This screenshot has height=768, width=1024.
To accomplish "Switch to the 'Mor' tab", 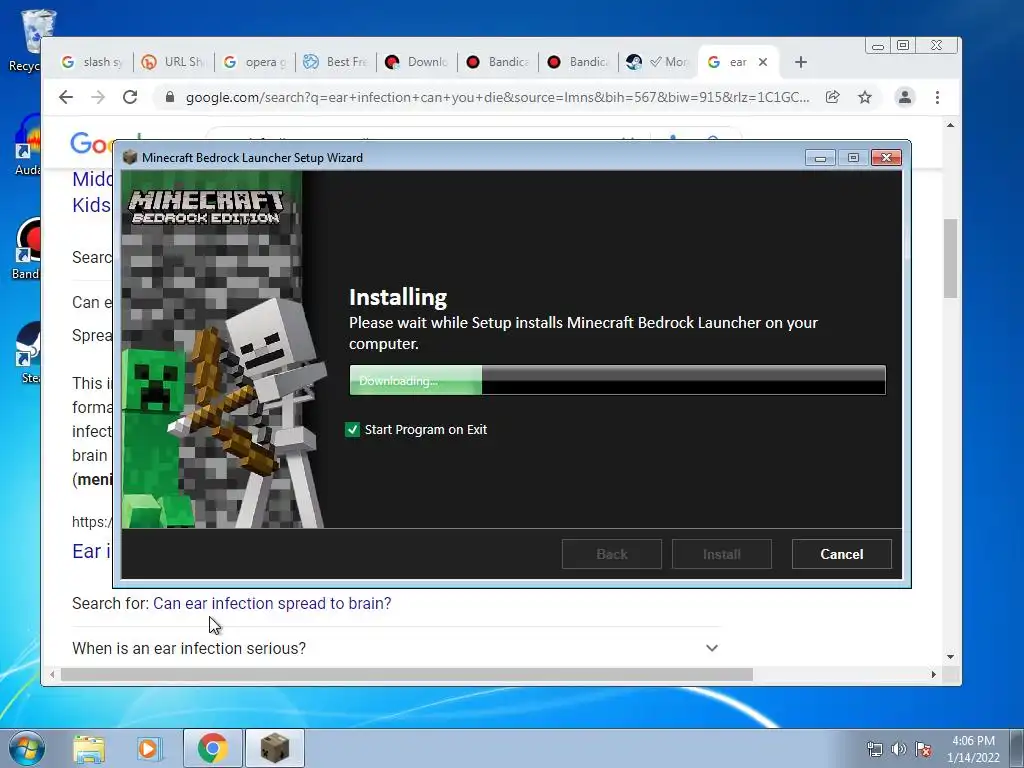I will click(656, 62).
